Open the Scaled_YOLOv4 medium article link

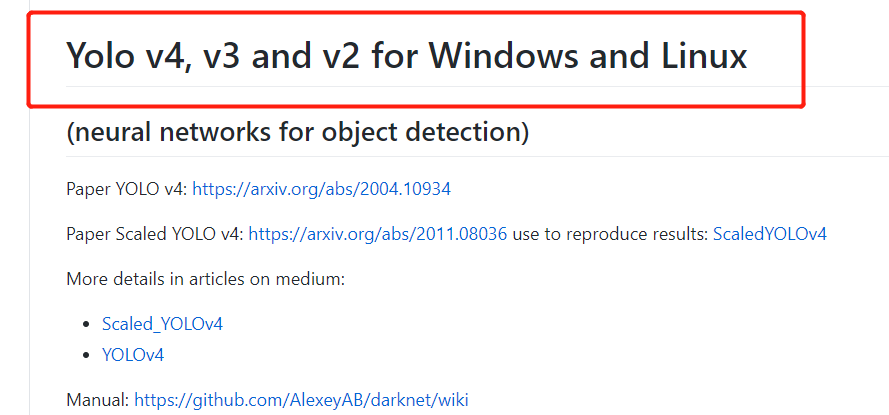click(x=162, y=324)
